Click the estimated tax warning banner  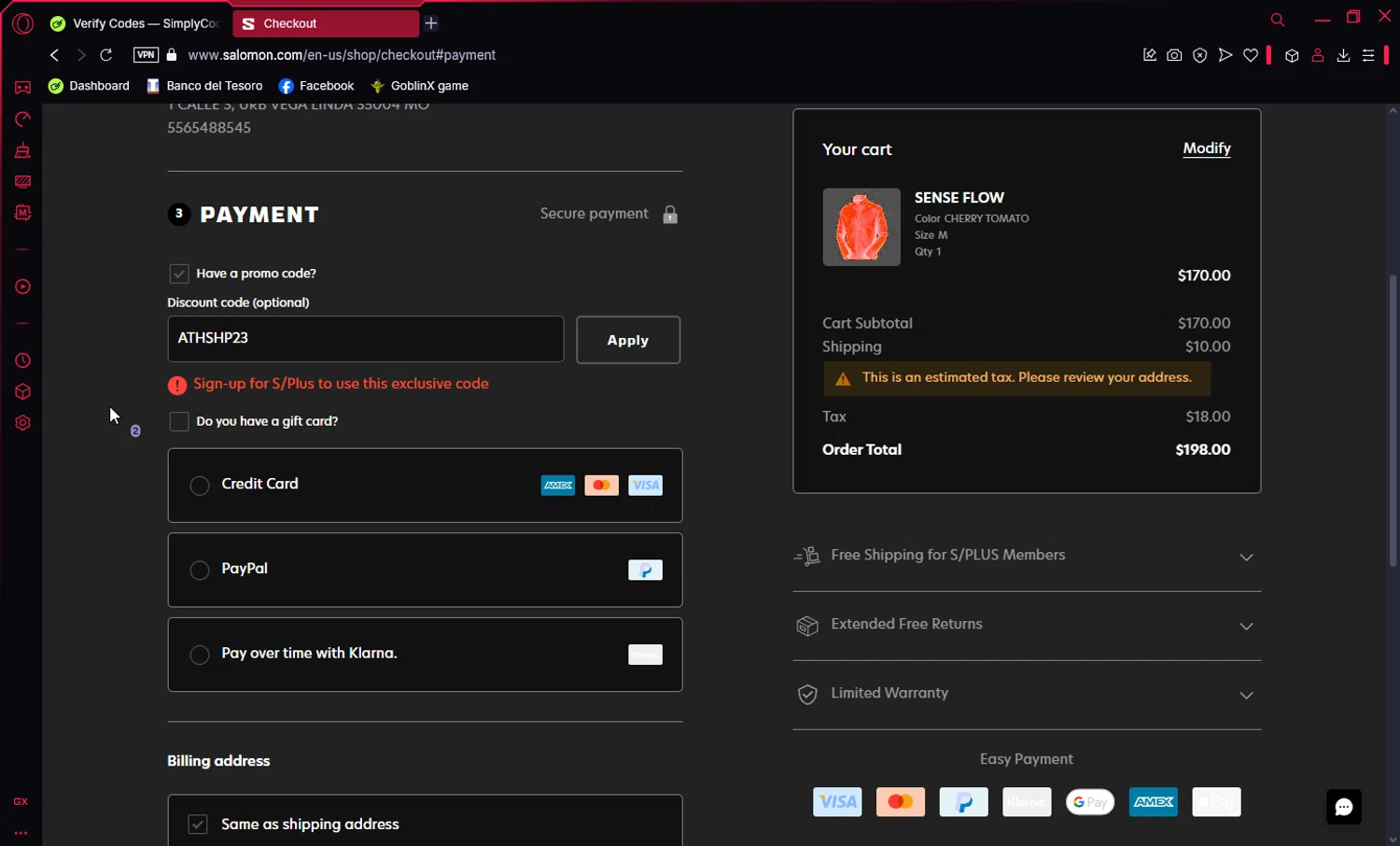click(1016, 378)
